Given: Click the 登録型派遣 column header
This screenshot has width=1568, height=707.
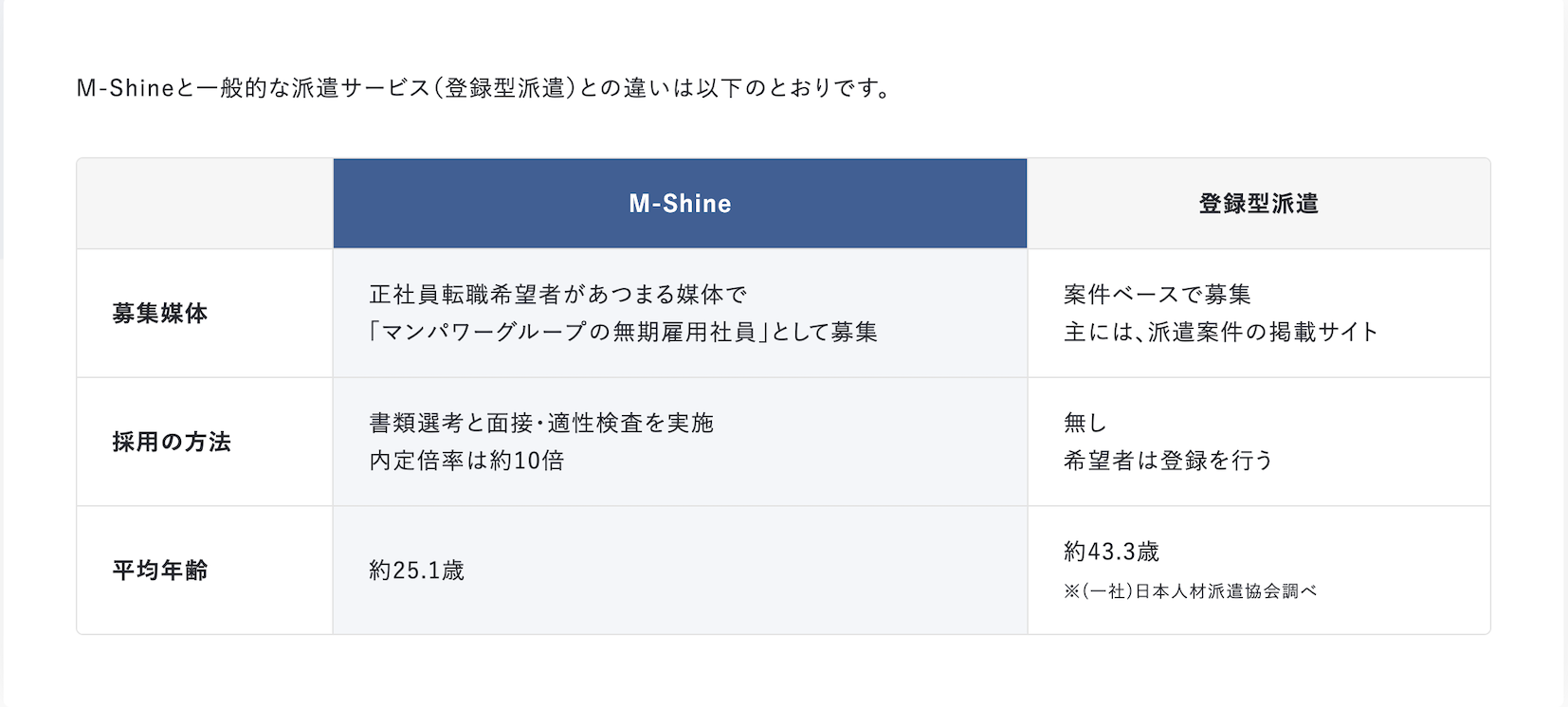Looking at the screenshot, I should tap(1259, 203).
